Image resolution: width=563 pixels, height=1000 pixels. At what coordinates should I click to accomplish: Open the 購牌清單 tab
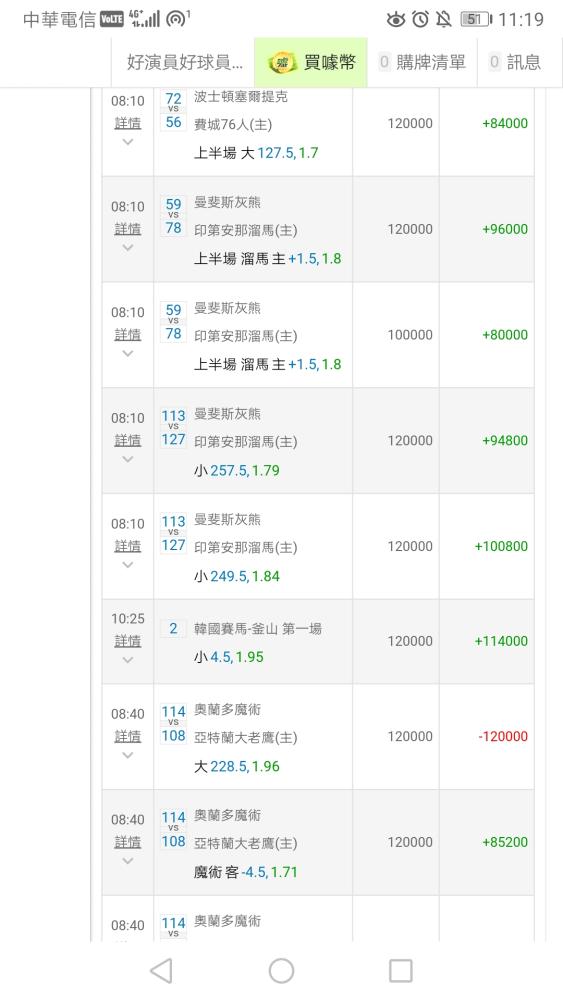point(422,62)
